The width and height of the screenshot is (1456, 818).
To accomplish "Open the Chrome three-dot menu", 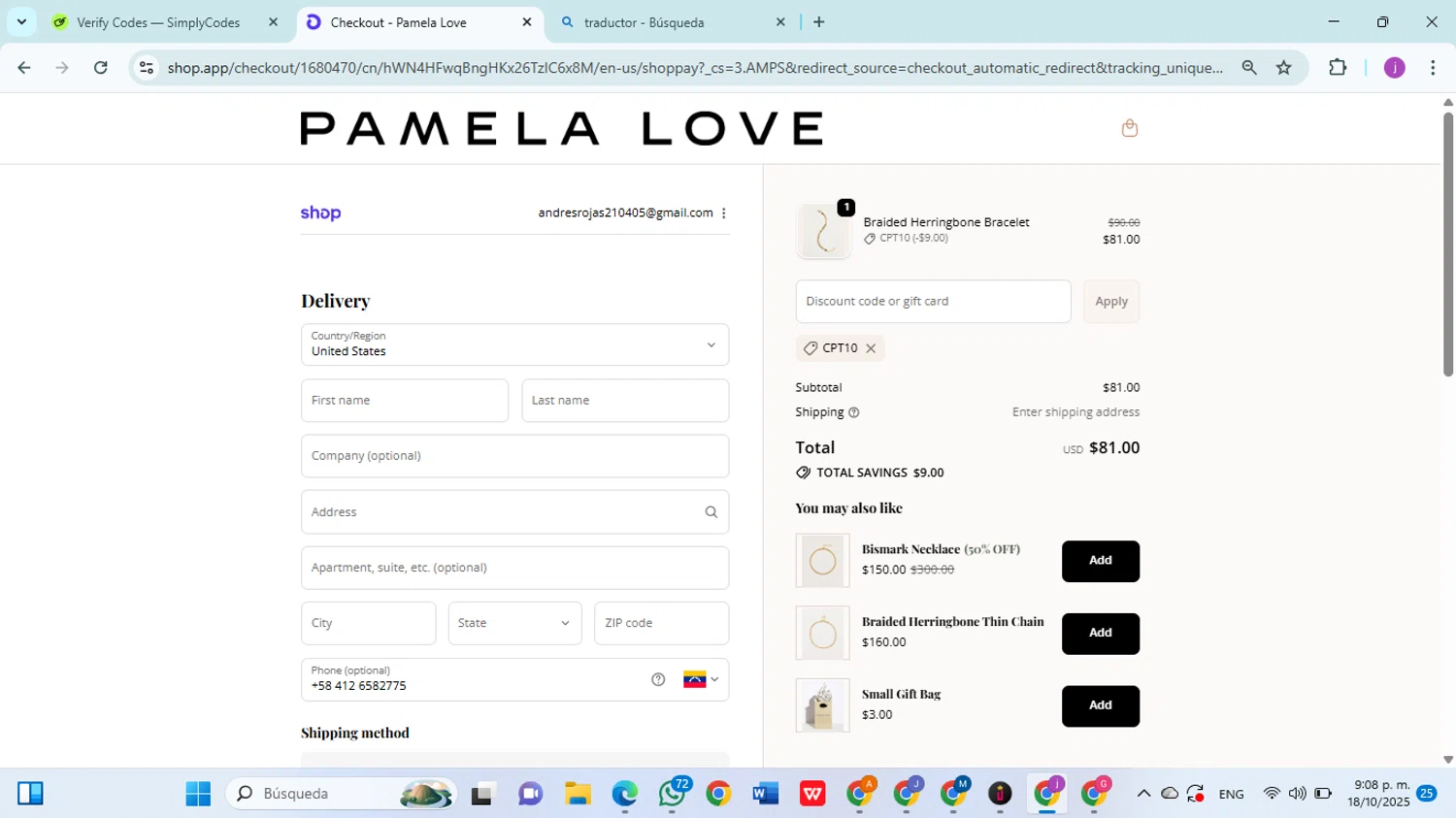I will (x=1433, y=68).
